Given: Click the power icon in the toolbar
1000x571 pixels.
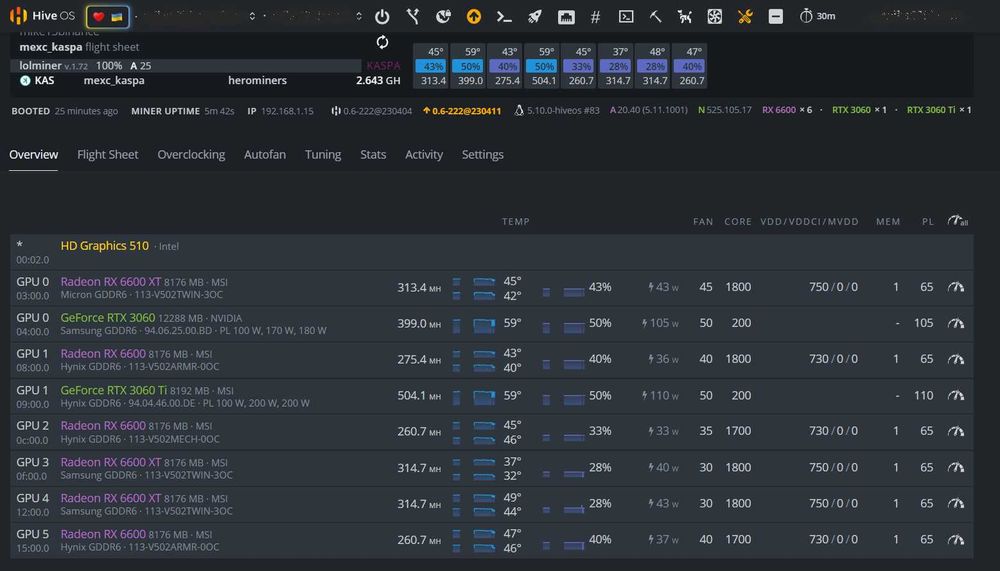Looking at the screenshot, I should [x=382, y=17].
